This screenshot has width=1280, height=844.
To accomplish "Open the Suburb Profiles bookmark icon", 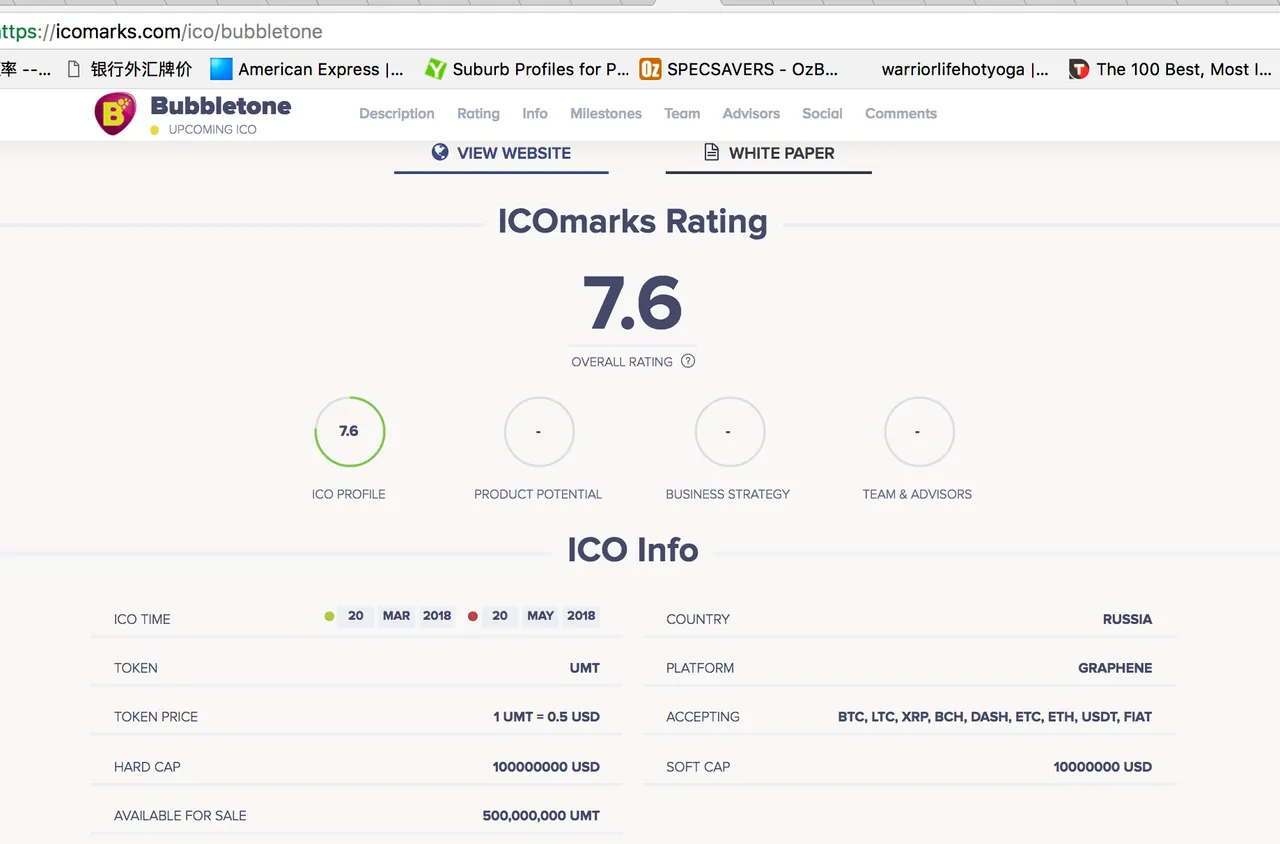I will [435, 69].
